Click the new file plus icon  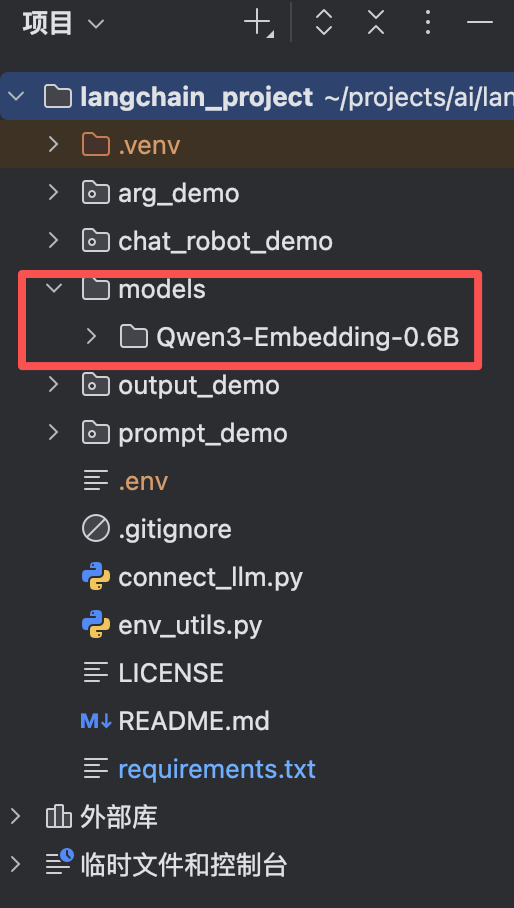tap(258, 24)
